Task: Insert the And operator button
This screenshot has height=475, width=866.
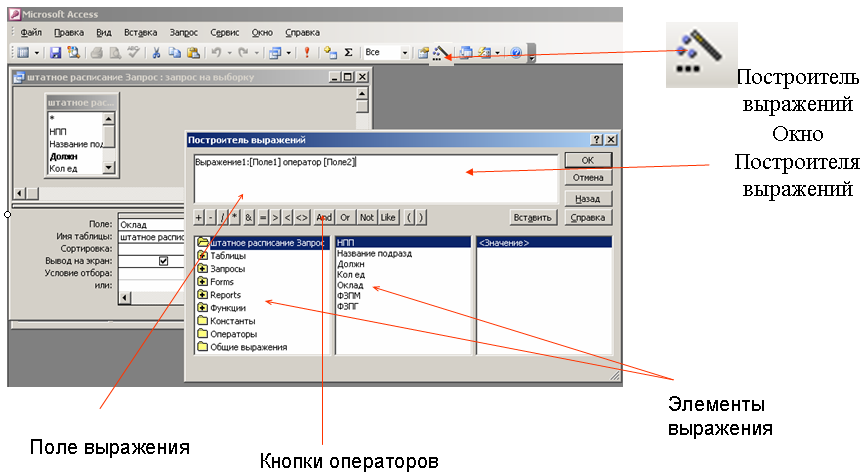Action: tap(324, 218)
